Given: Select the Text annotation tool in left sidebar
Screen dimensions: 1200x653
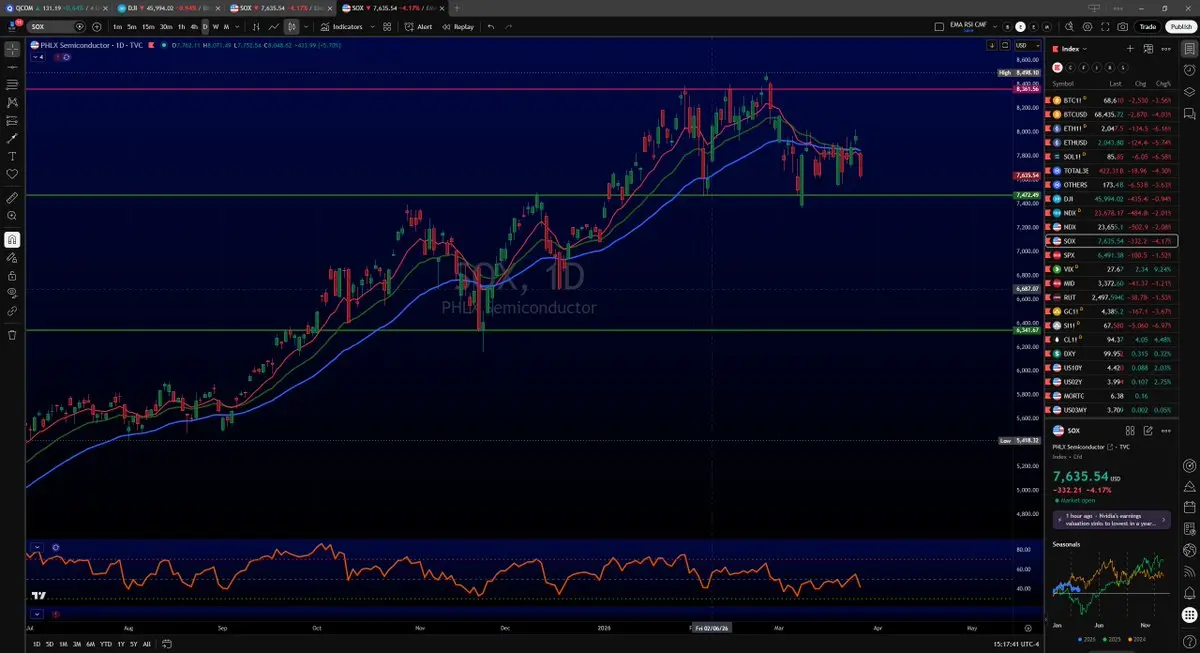Looking at the screenshot, I should pyautogui.click(x=12, y=156).
